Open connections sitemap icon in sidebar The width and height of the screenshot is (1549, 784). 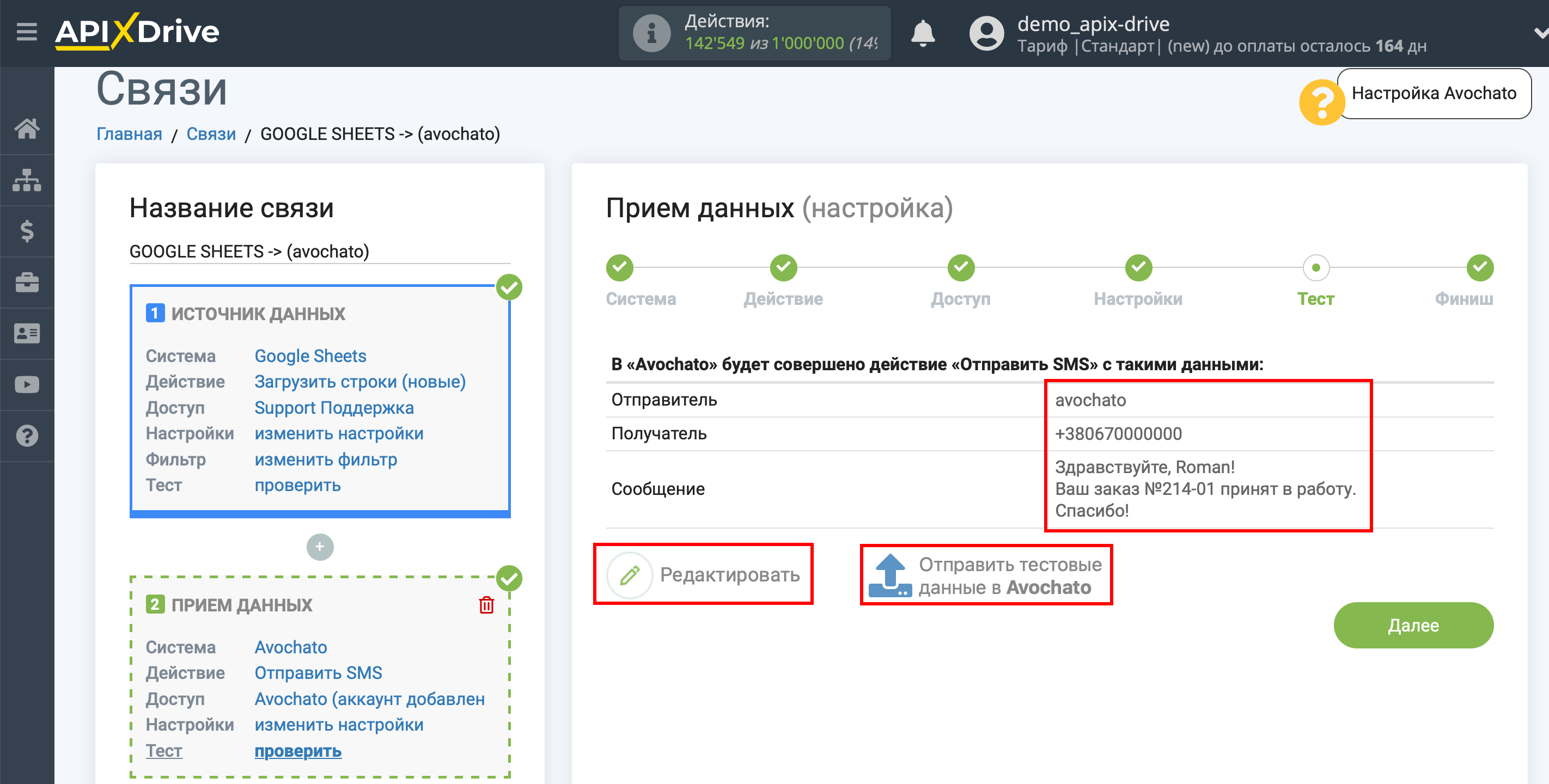(27, 180)
